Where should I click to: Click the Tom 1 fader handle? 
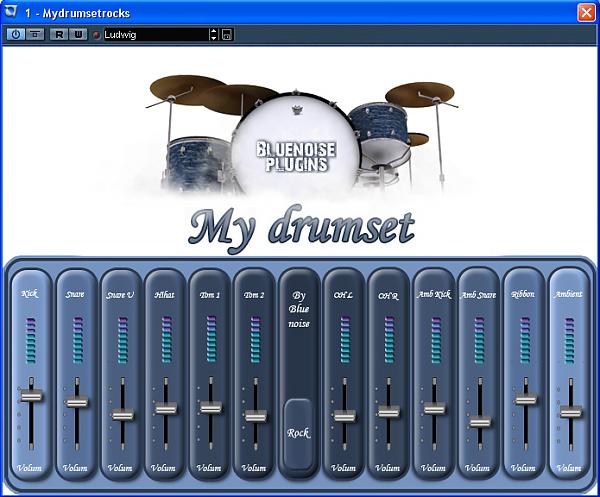coord(209,407)
